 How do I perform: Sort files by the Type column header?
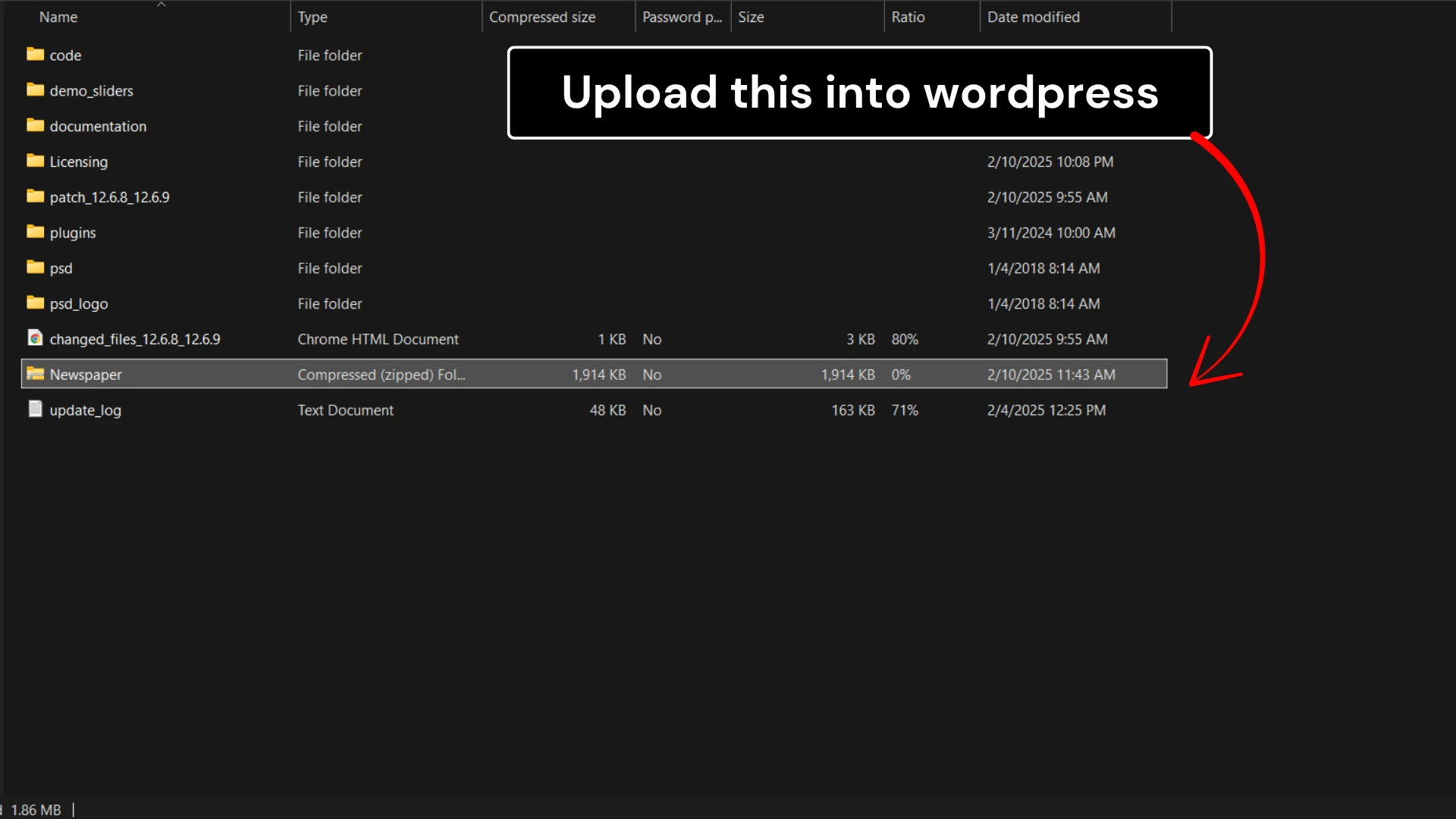click(312, 17)
